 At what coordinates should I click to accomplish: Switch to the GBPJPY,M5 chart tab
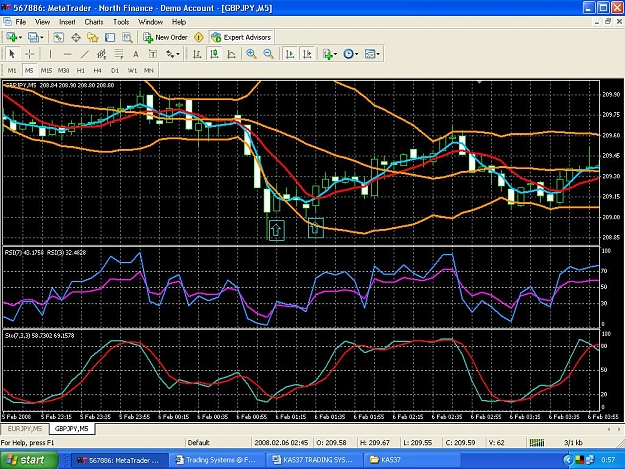[72, 429]
